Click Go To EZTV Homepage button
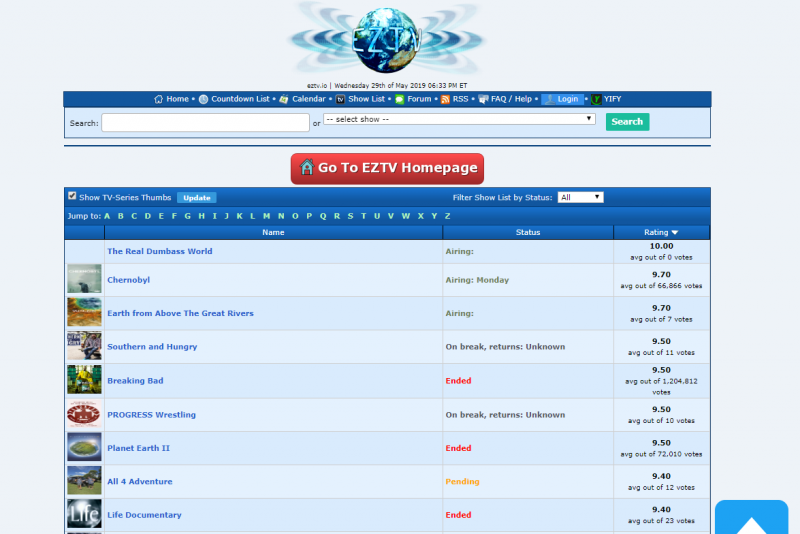 tap(387, 168)
